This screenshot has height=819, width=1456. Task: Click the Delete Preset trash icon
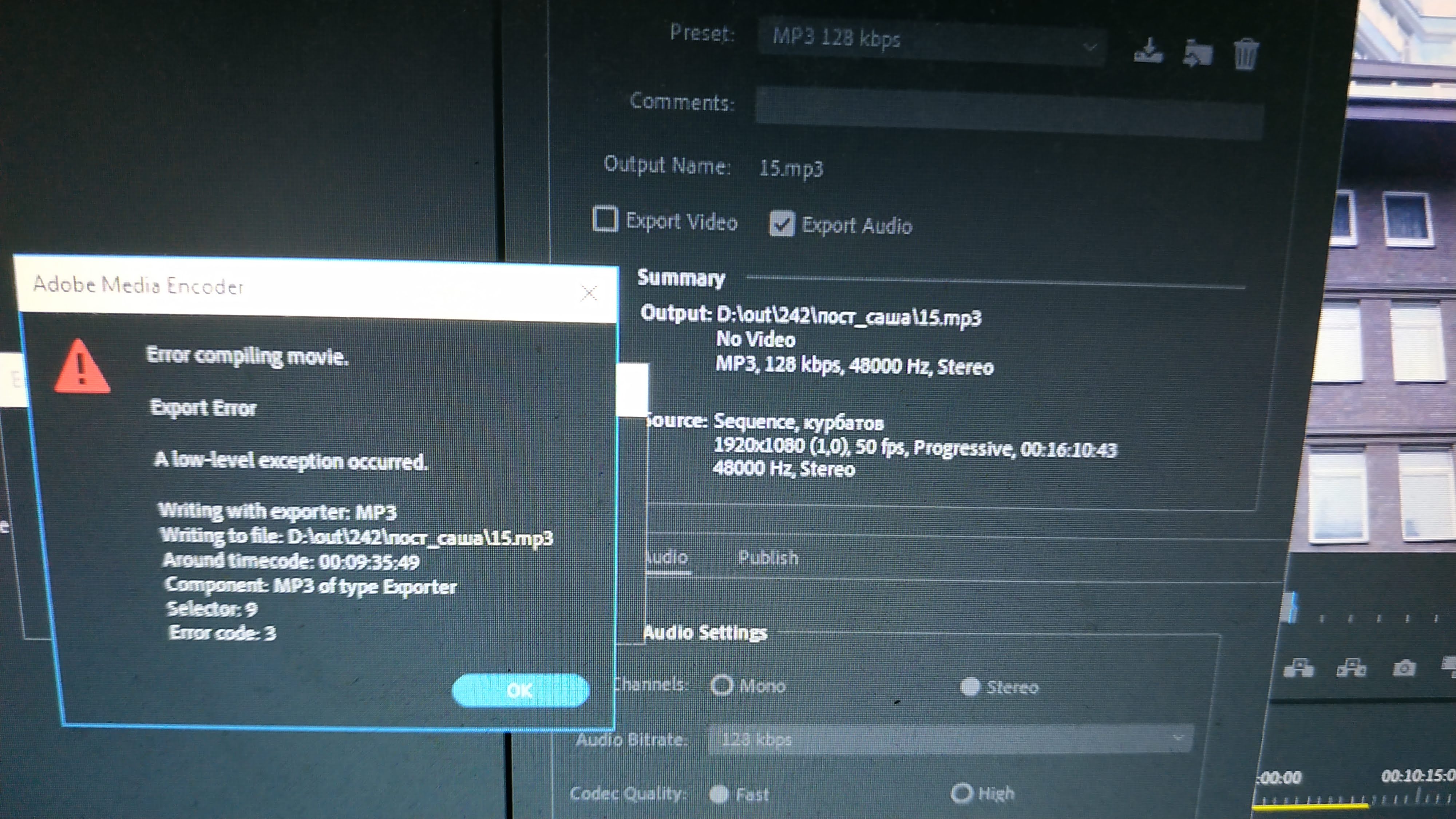[1246, 55]
